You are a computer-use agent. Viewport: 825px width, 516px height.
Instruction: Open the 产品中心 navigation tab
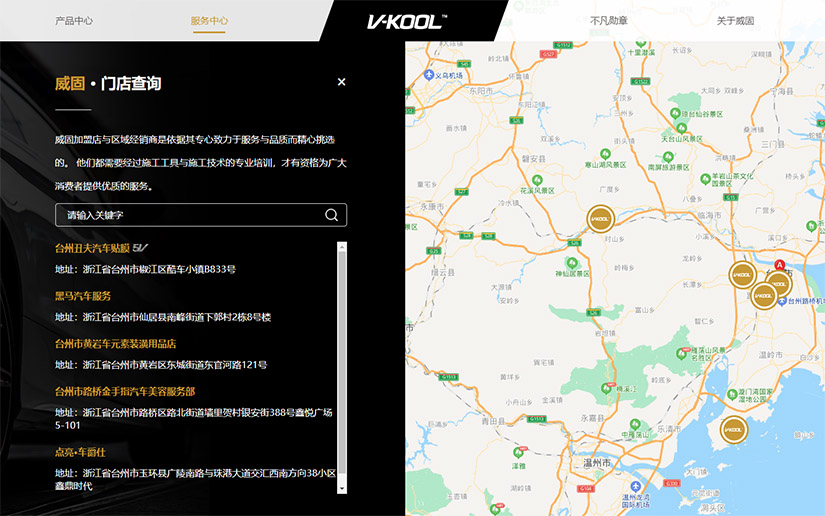point(74,21)
